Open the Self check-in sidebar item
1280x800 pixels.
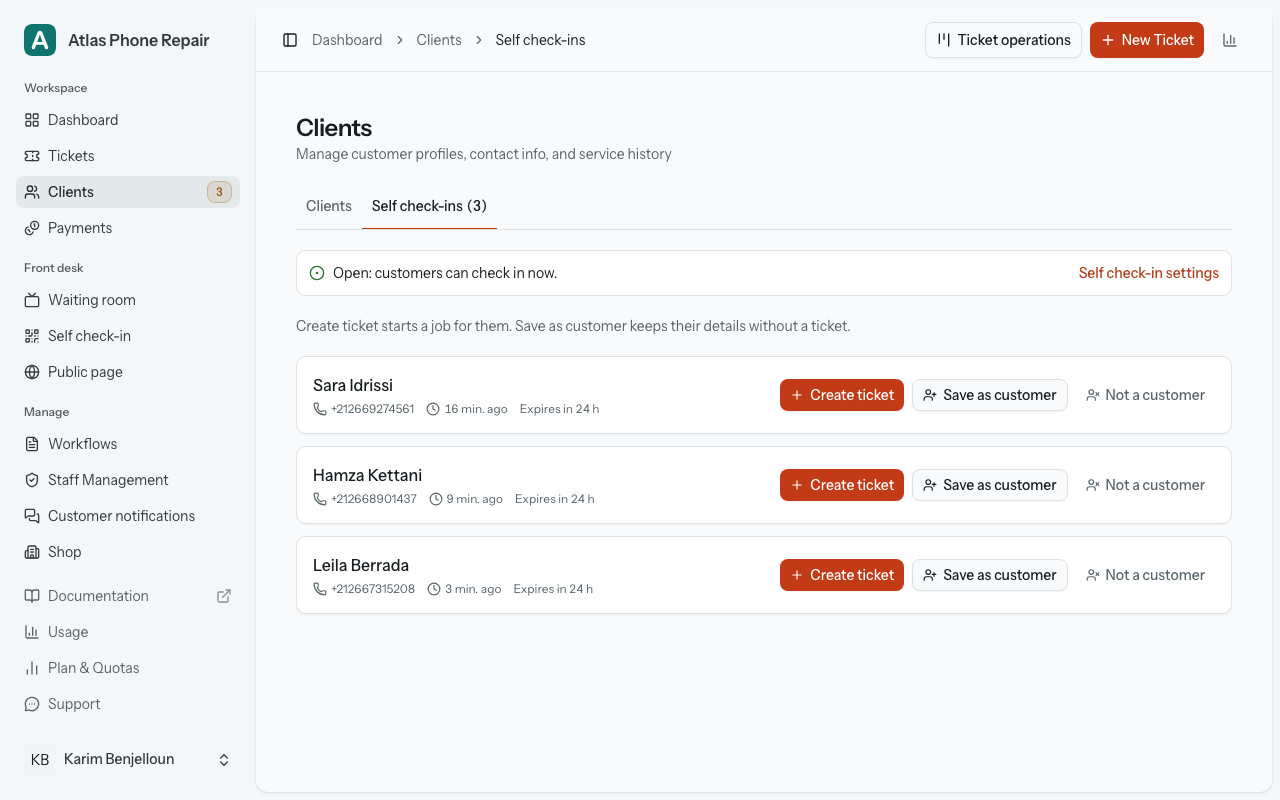click(x=128, y=336)
